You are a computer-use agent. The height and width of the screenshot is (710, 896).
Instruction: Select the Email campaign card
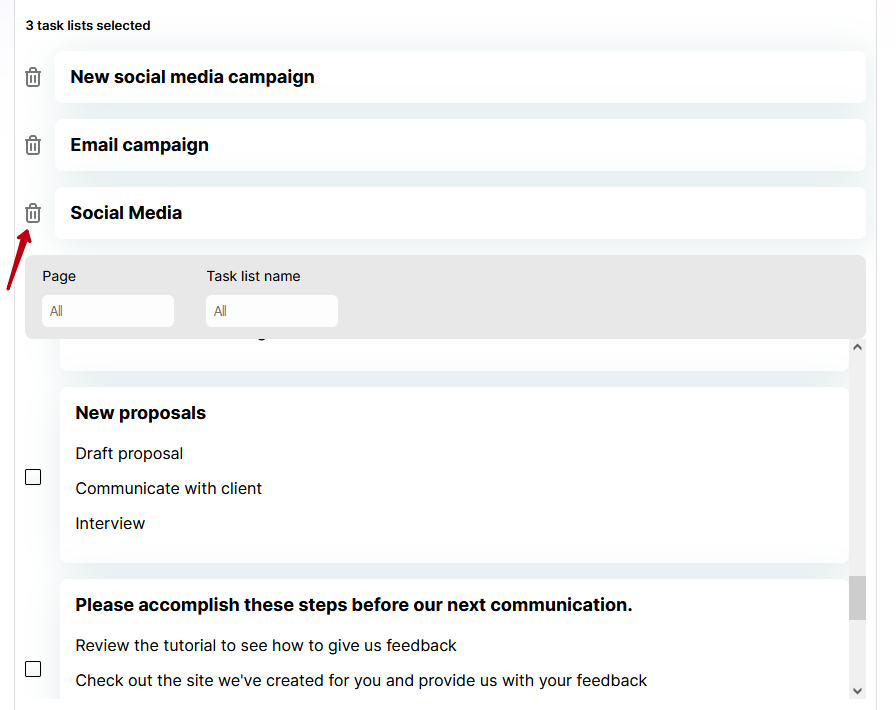coord(461,145)
